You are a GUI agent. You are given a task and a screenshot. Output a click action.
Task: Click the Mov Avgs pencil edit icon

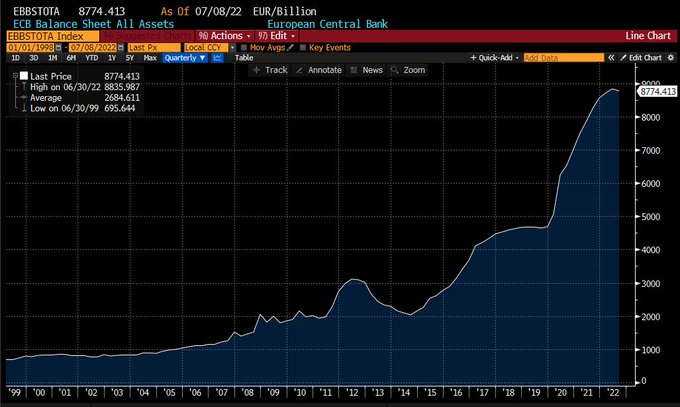coord(291,47)
